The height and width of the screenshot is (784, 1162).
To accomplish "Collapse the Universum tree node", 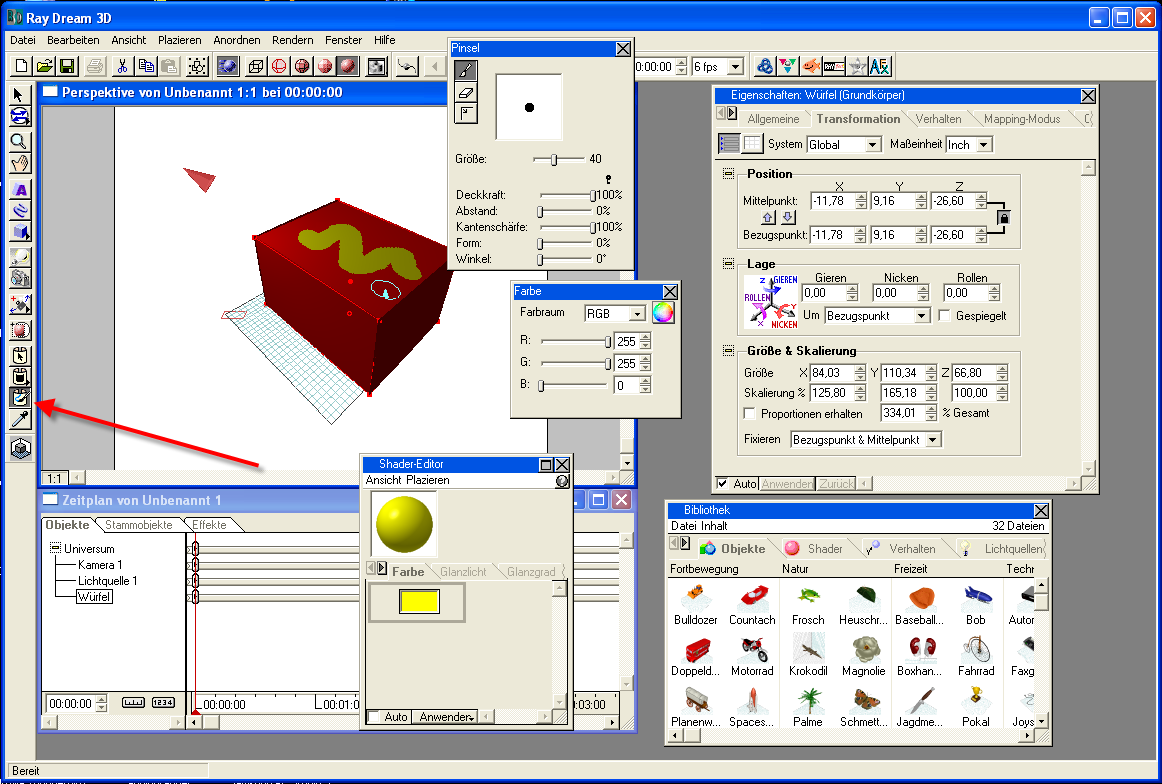I will (54, 549).
